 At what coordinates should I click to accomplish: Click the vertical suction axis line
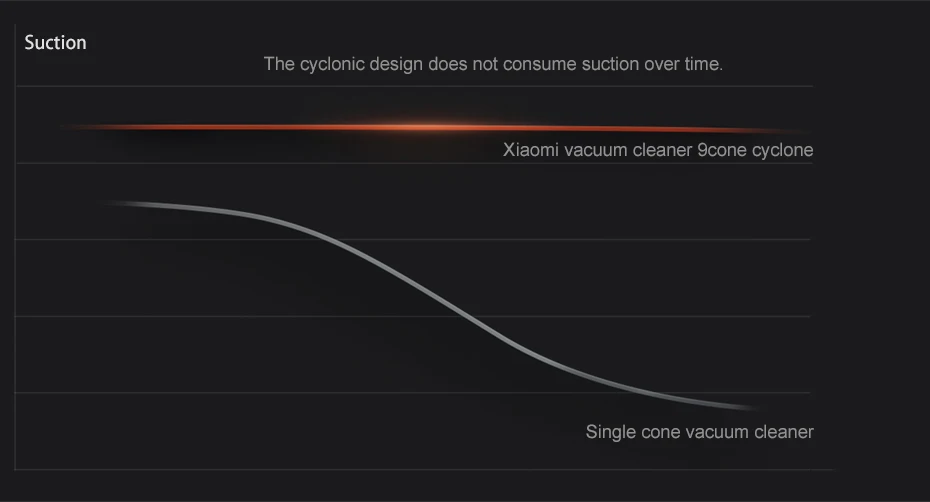coord(15,247)
